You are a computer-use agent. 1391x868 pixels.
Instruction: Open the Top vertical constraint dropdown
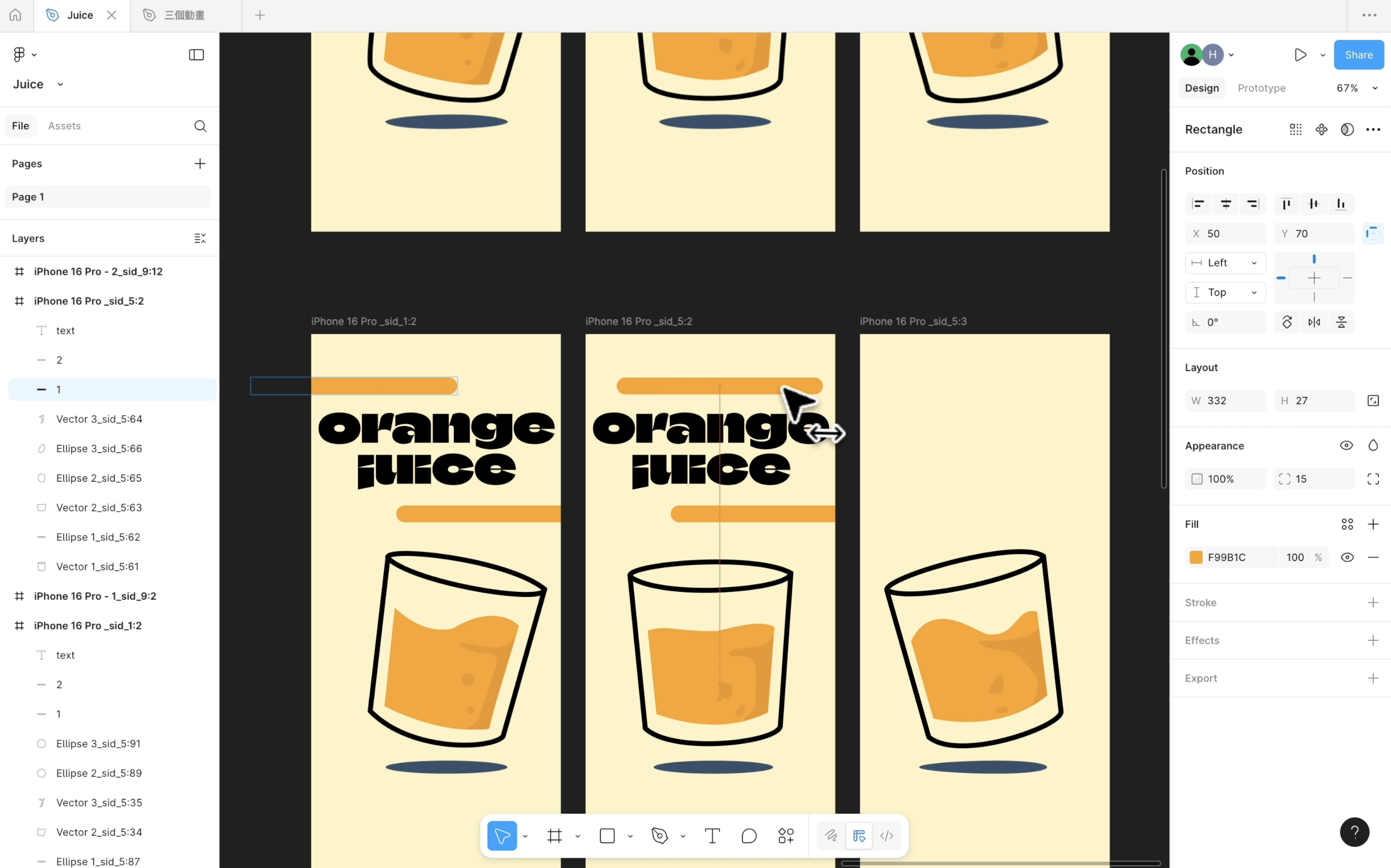(1225, 293)
